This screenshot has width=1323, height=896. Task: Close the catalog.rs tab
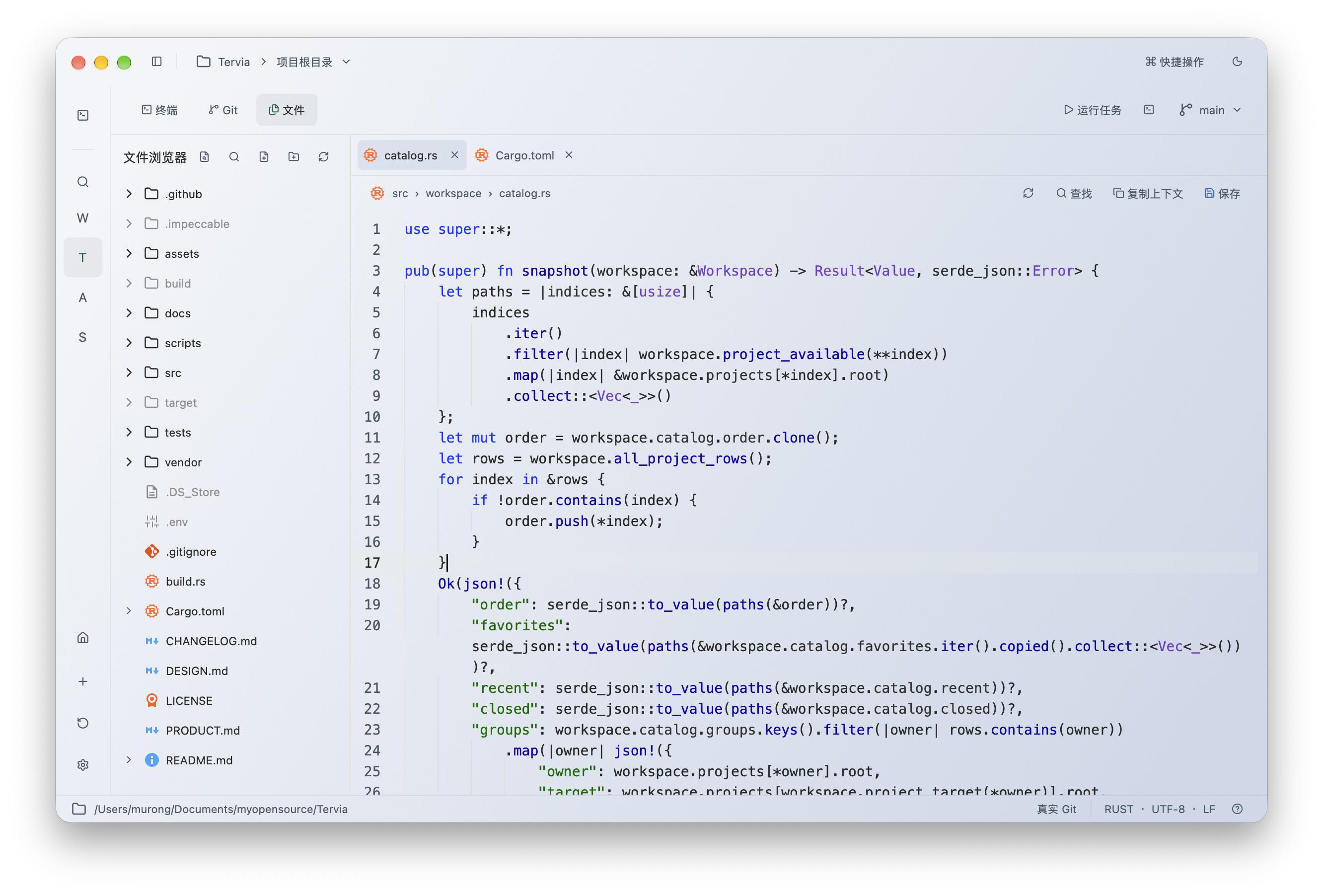click(x=454, y=155)
